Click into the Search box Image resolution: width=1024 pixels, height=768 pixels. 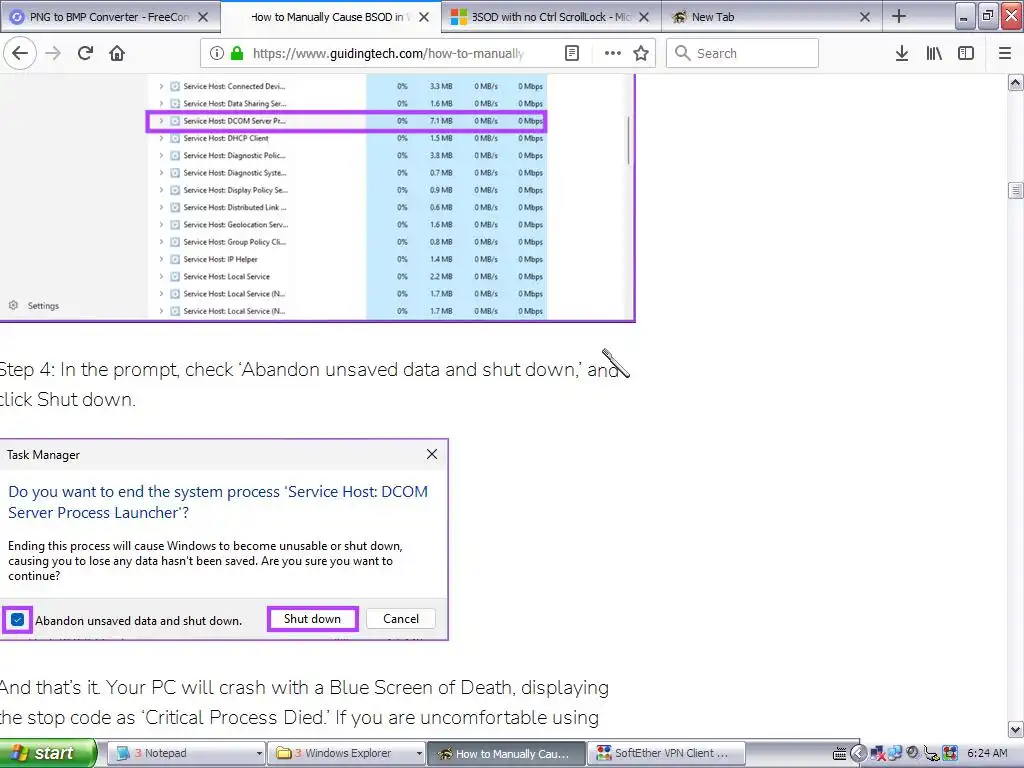(742, 53)
